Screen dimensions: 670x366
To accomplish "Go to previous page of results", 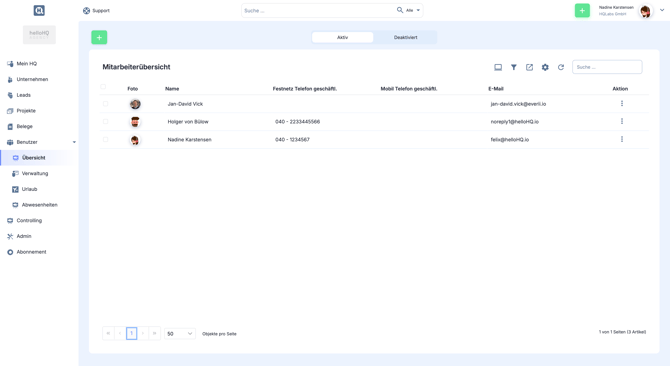I will pyautogui.click(x=120, y=334).
